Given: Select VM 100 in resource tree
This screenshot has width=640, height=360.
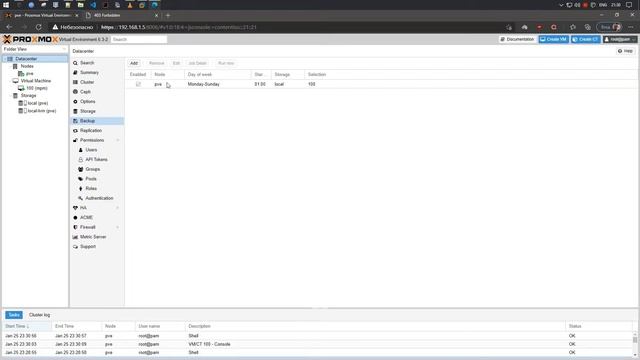Looking at the screenshot, I should [37, 88].
